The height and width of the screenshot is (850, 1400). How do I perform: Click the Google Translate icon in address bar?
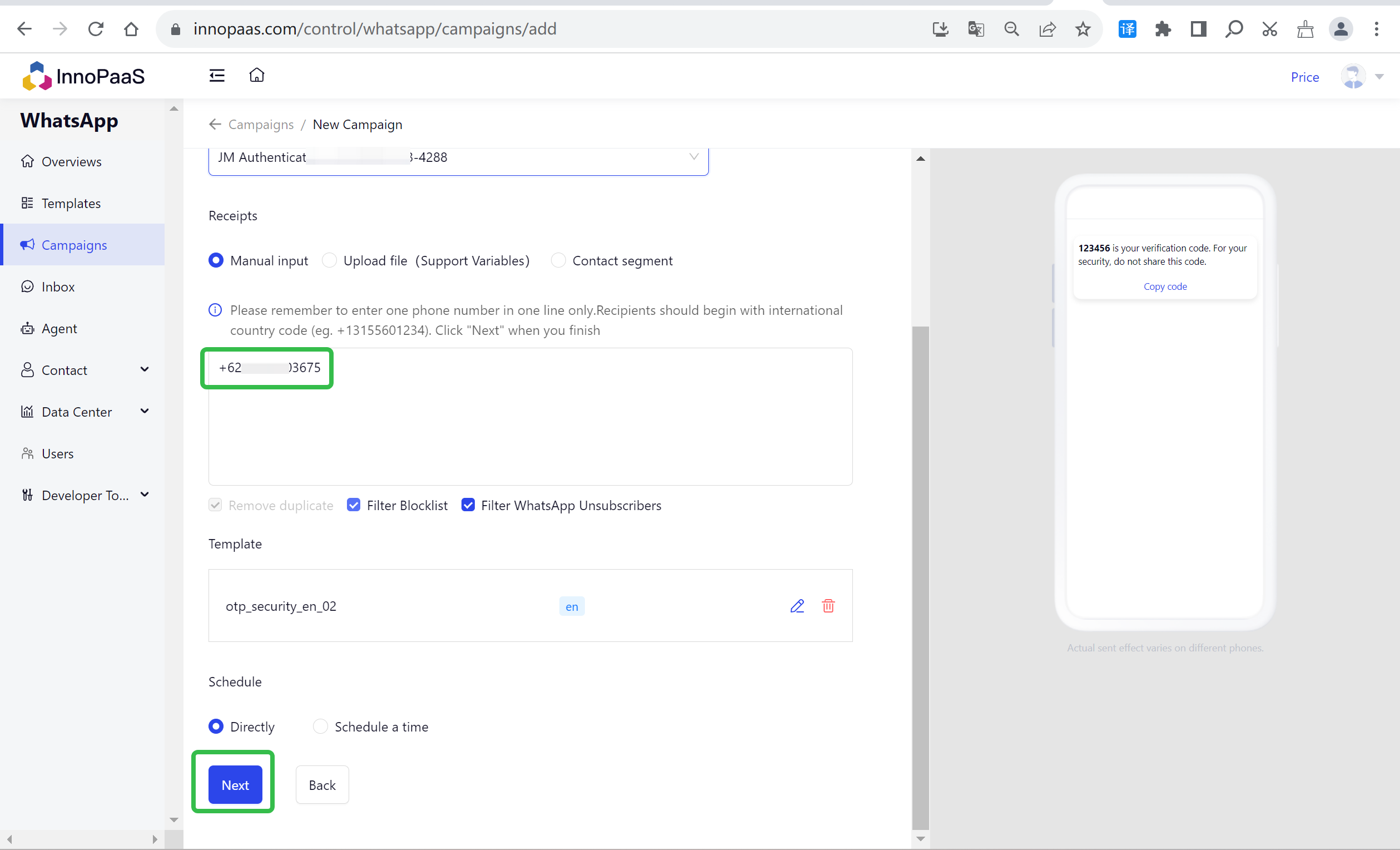click(976, 29)
